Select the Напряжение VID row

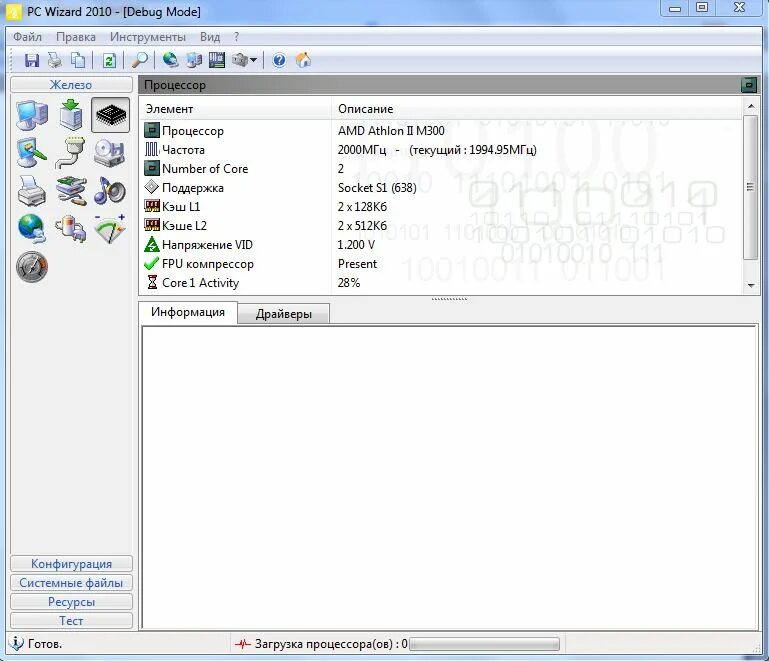click(441, 245)
